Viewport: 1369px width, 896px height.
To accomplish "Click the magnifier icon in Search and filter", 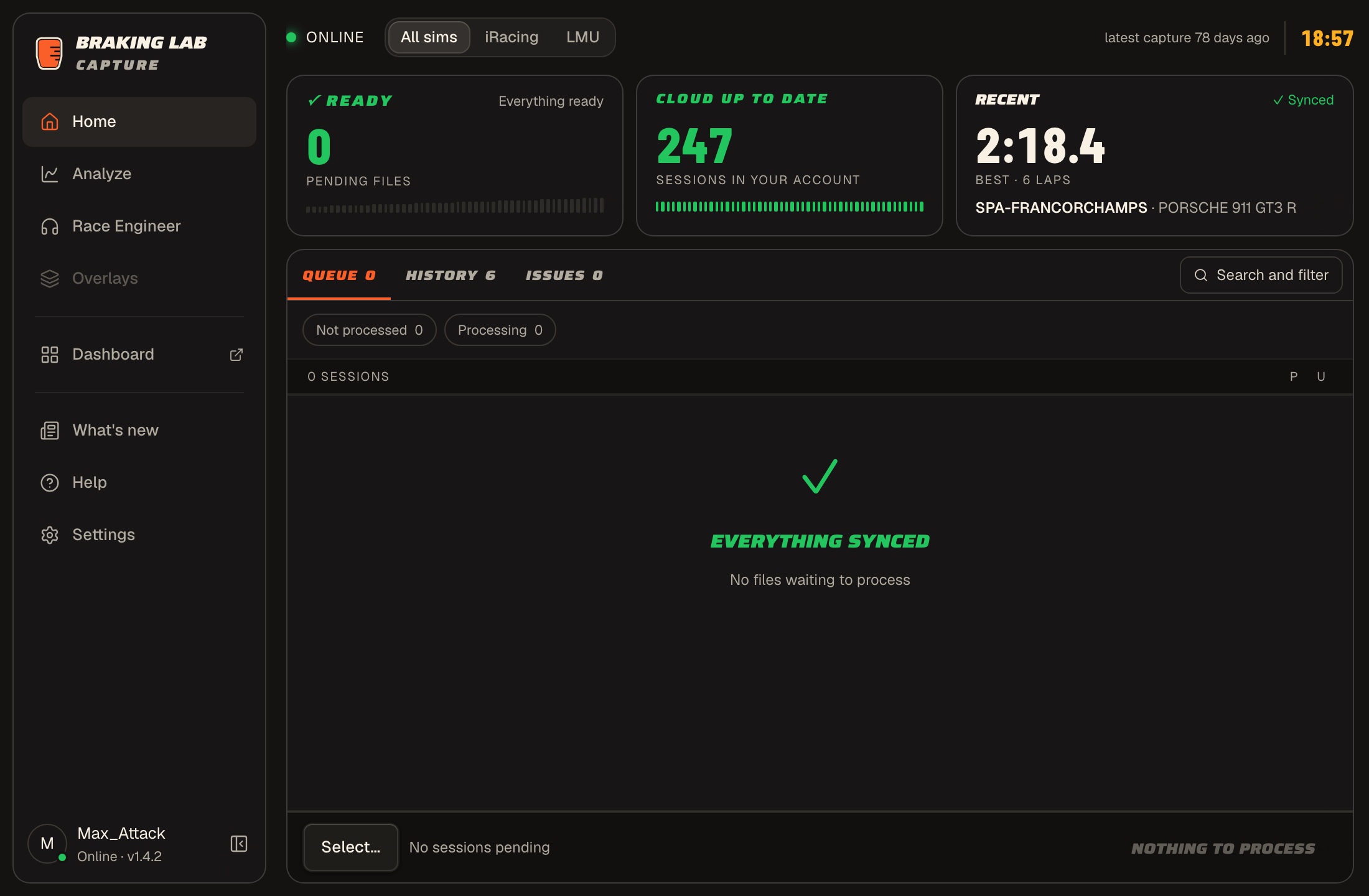I will (x=1201, y=275).
